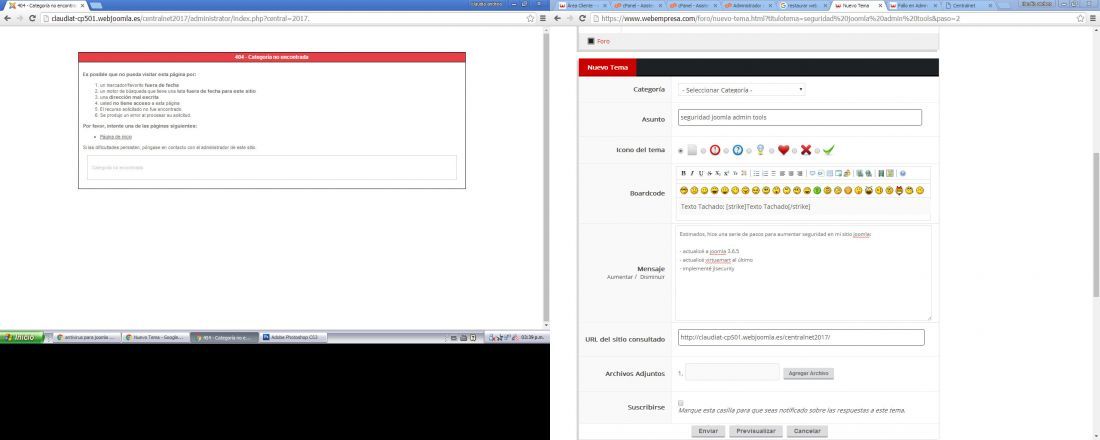Click the blue help icon in Boardcode toolbar

coord(903,173)
